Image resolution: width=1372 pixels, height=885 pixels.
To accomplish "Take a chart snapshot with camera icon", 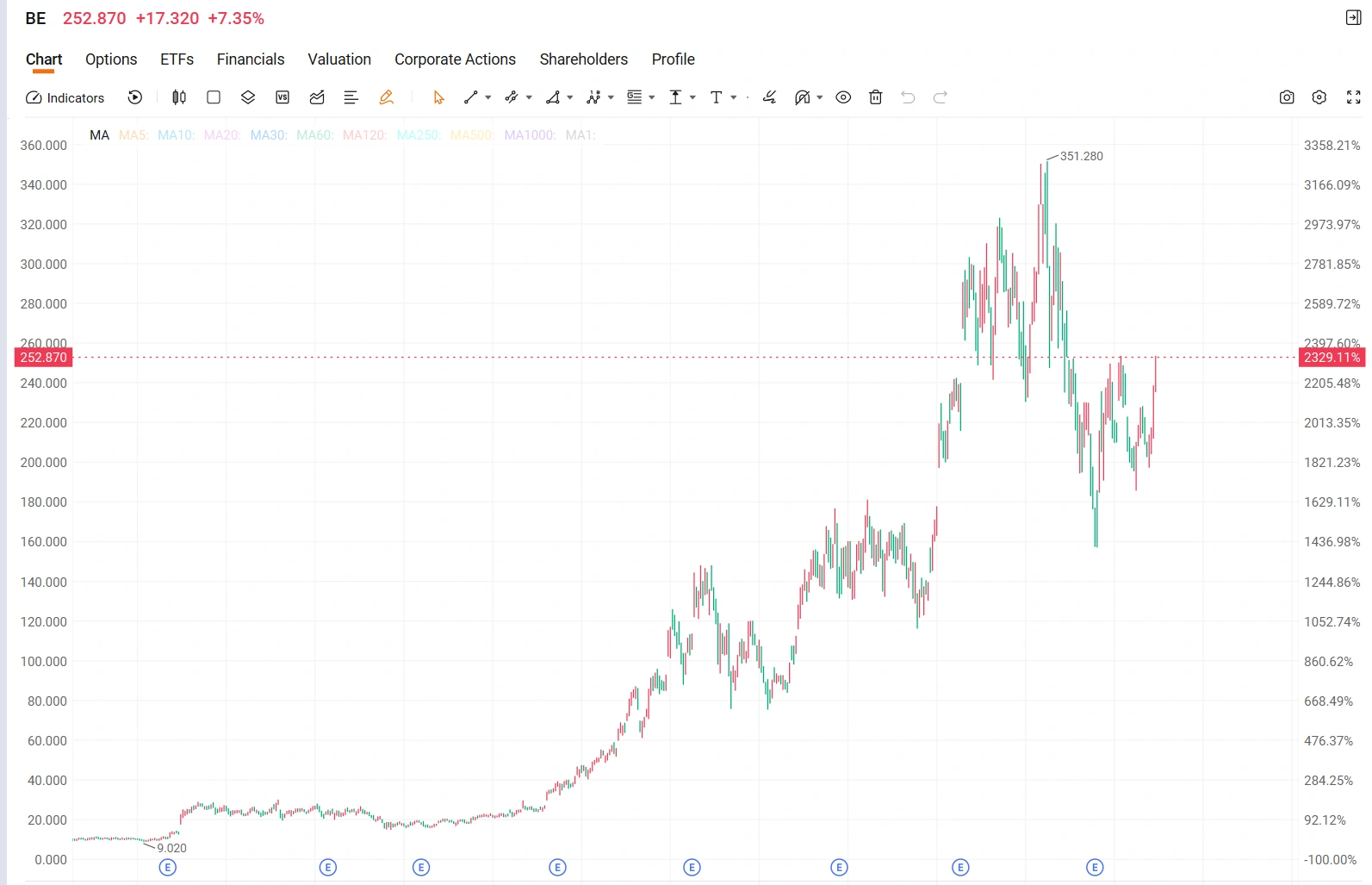I will tap(1287, 97).
